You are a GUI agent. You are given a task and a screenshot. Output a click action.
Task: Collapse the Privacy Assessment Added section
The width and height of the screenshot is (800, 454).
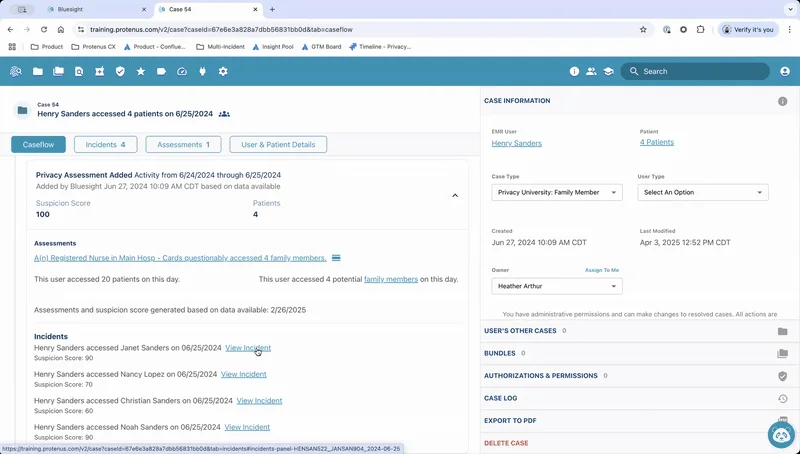coord(455,195)
